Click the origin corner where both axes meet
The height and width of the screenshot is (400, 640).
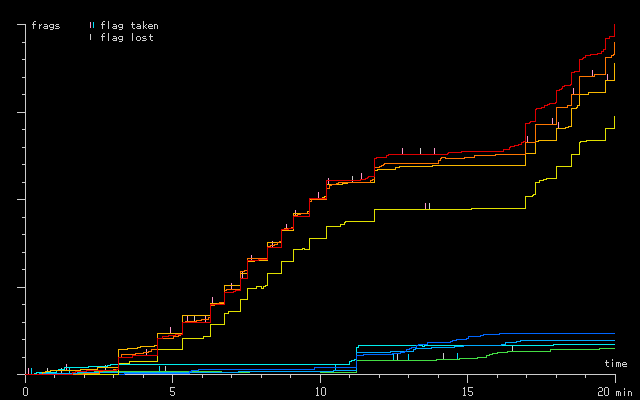tap(25, 375)
